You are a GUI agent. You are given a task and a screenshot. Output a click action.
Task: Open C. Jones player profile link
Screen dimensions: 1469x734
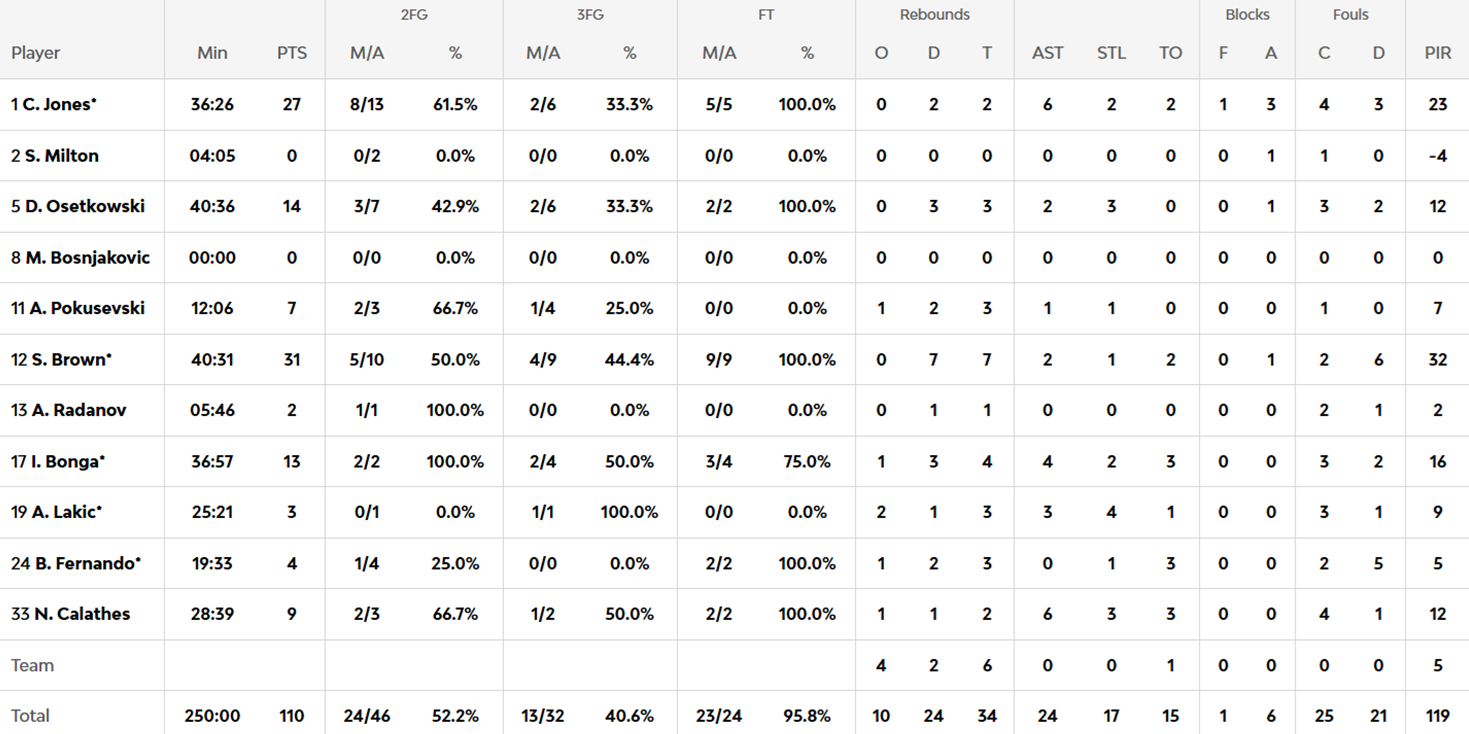(54, 104)
